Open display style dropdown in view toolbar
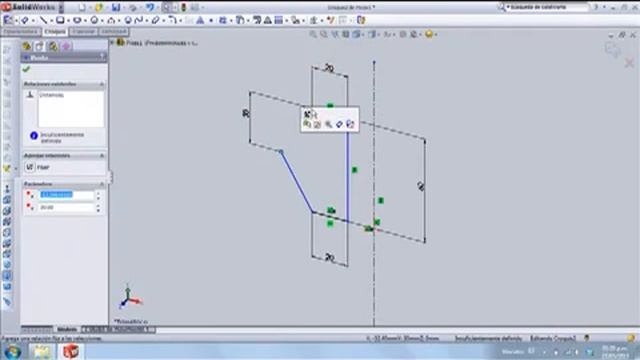The width and height of the screenshot is (640, 360). pos(378,35)
